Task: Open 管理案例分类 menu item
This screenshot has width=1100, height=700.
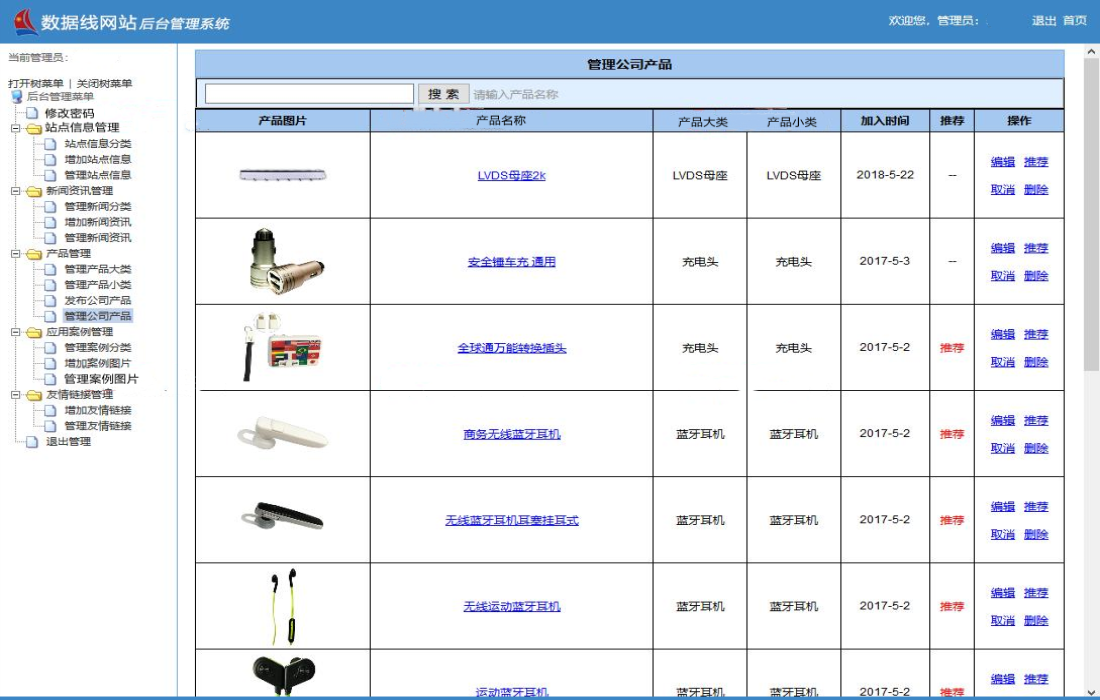Action: [98, 348]
